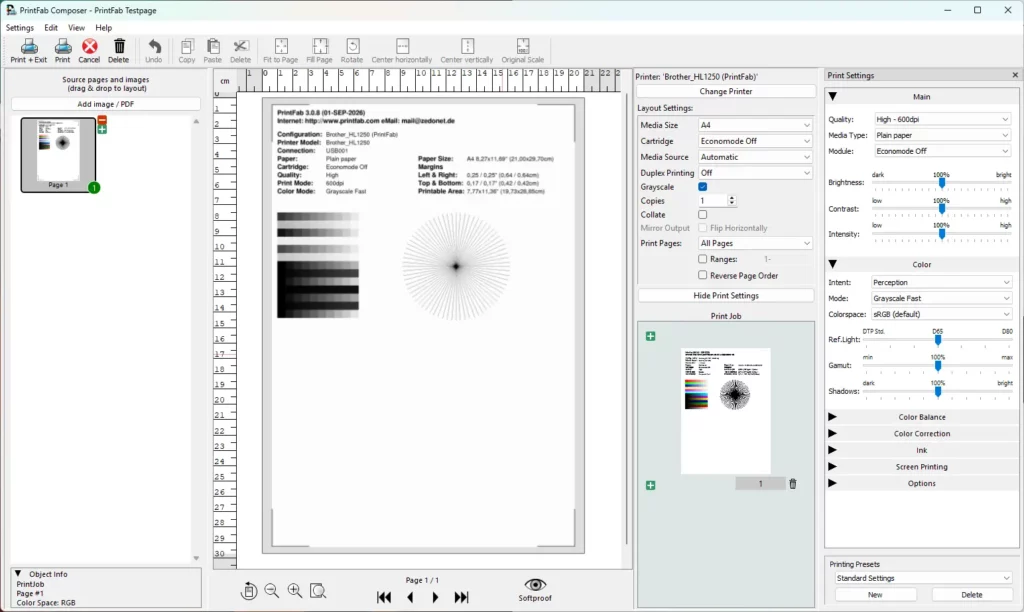Open the Printing Presets Standard Settings dropdown

[x=922, y=578]
